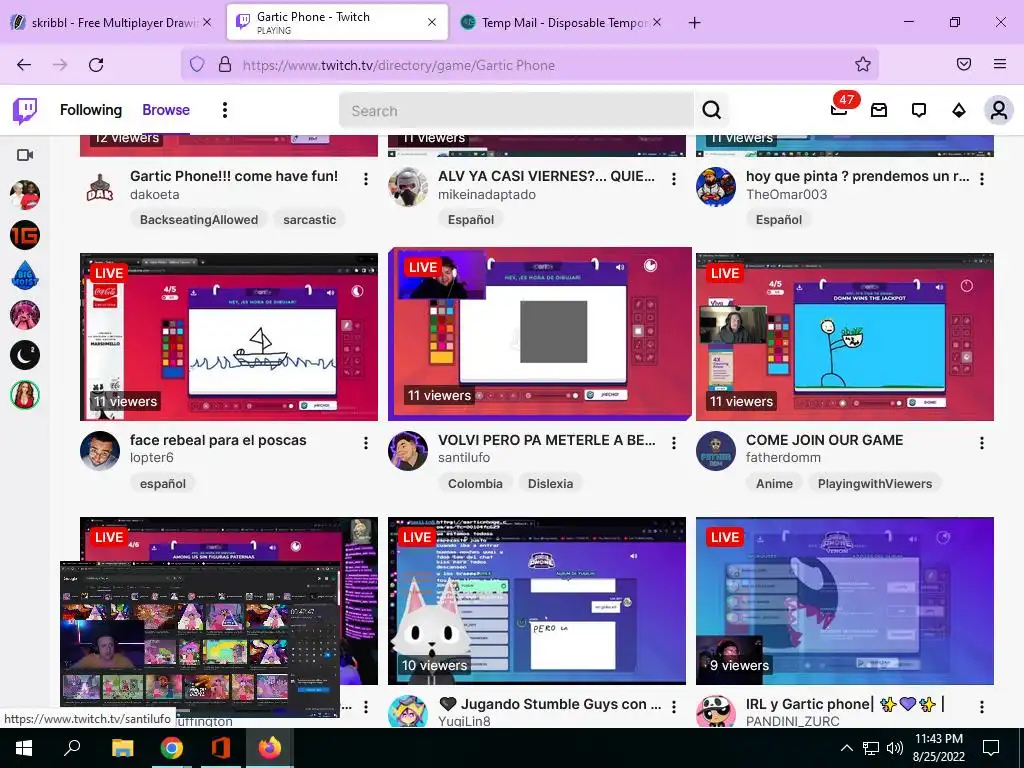Open File Explorer from taskbar
The height and width of the screenshot is (768, 1024).
tap(122, 748)
